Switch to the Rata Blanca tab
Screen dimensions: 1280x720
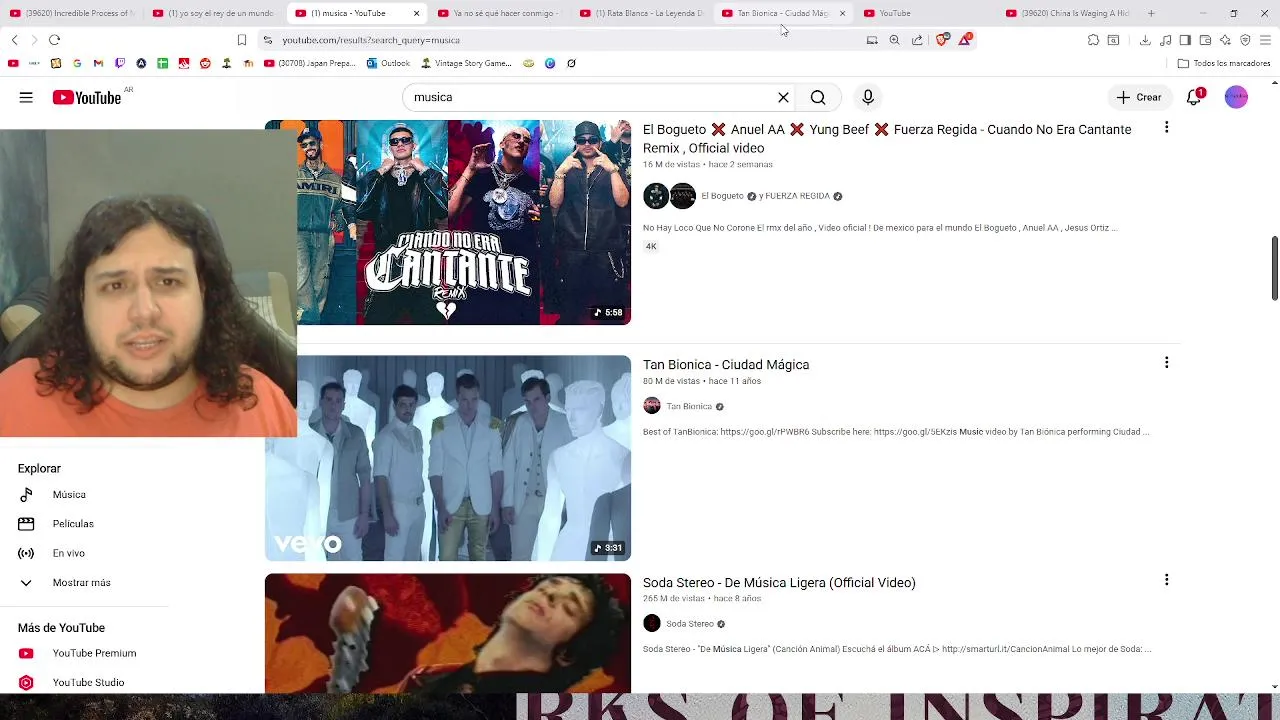coord(641,13)
